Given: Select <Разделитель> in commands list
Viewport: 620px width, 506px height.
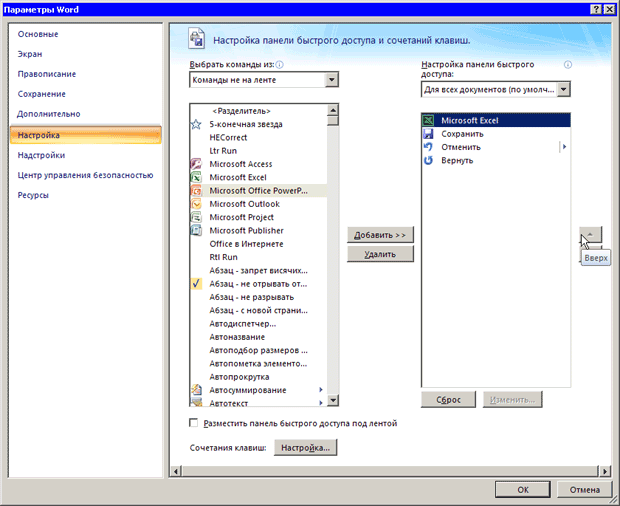Looking at the screenshot, I should click(x=259, y=111).
